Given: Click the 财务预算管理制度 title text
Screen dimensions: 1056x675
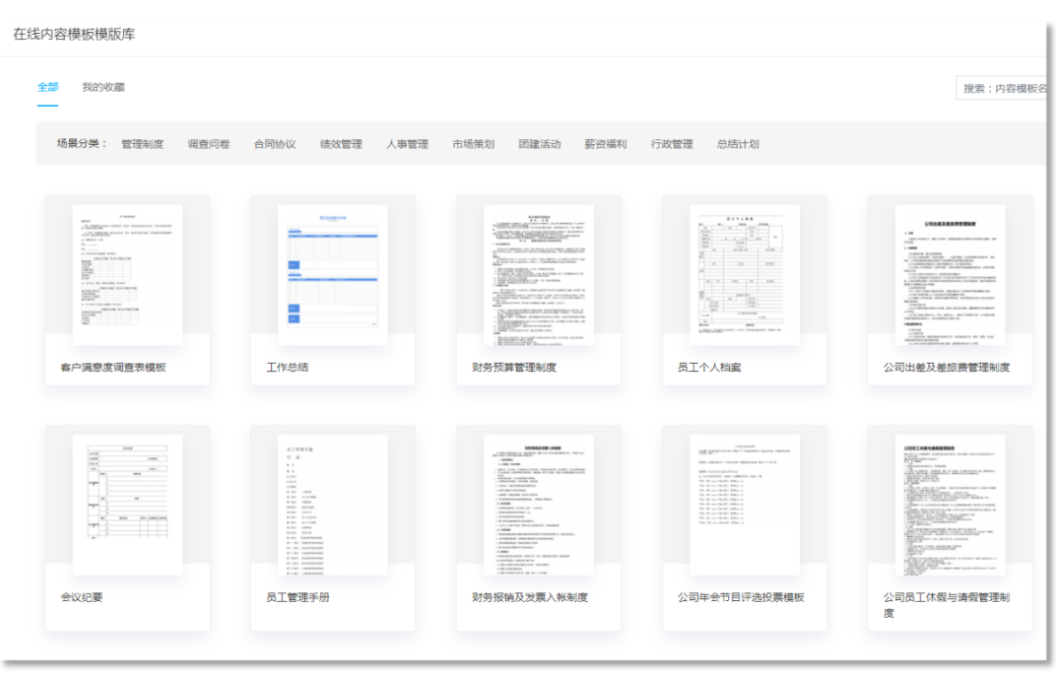Looking at the screenshot, I should [515, 367].
